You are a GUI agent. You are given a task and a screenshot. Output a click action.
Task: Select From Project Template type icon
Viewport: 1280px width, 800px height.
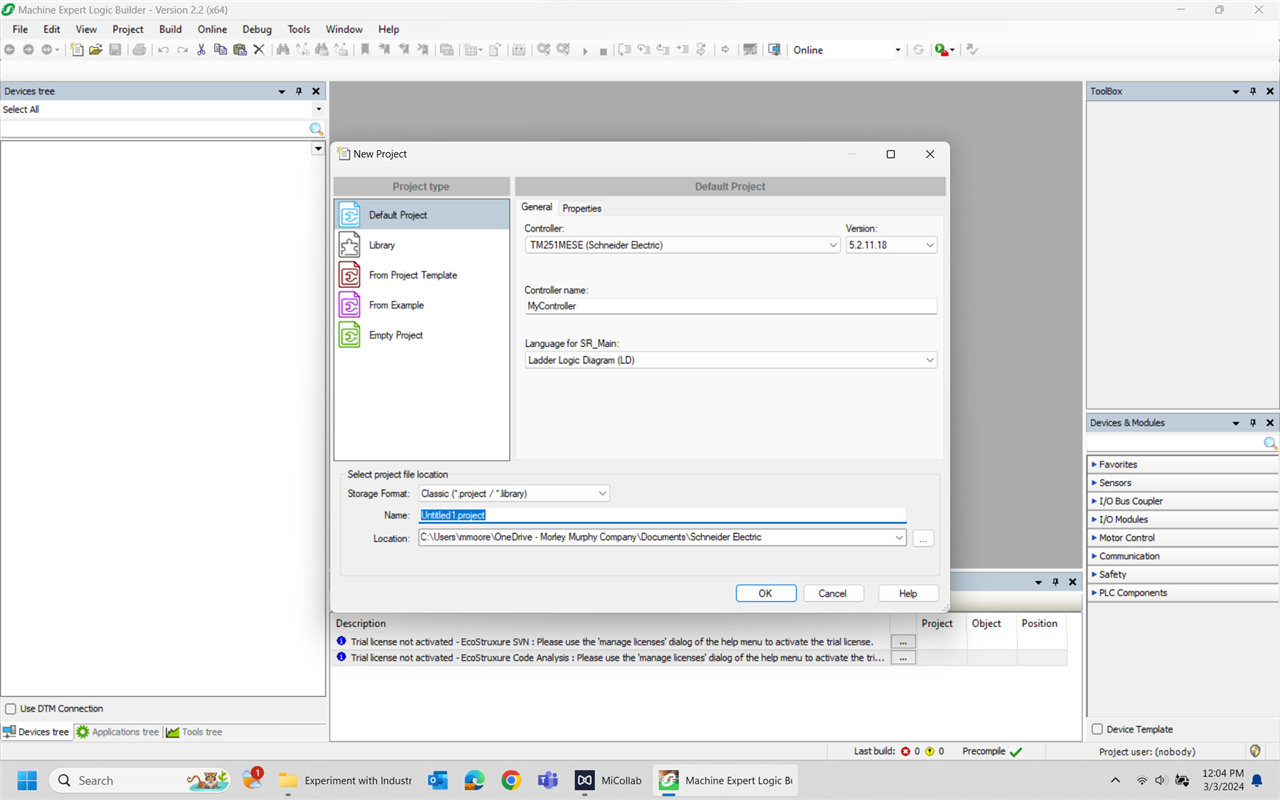pyautogui.click(x=349, y=275)
